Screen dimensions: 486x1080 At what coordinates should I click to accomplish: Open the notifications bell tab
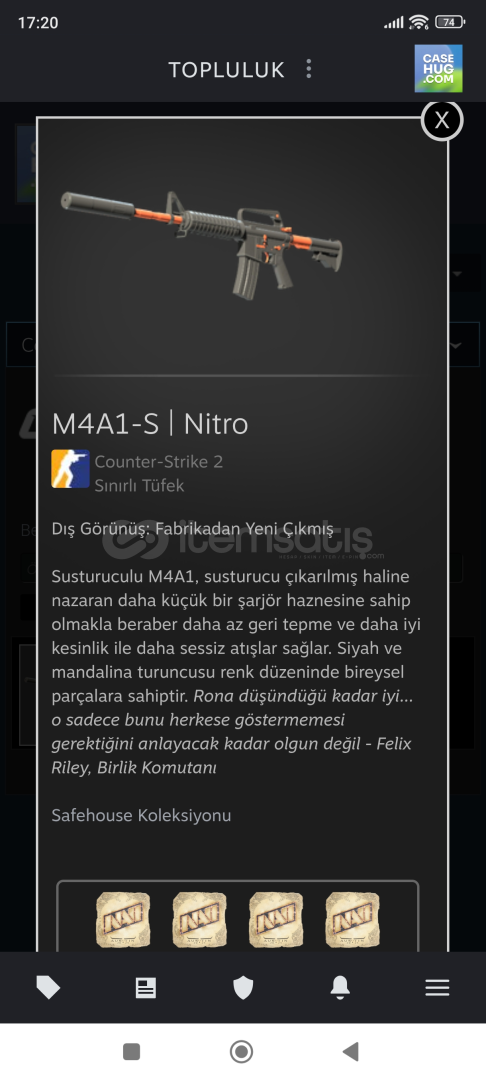click(x=340, y=988)
